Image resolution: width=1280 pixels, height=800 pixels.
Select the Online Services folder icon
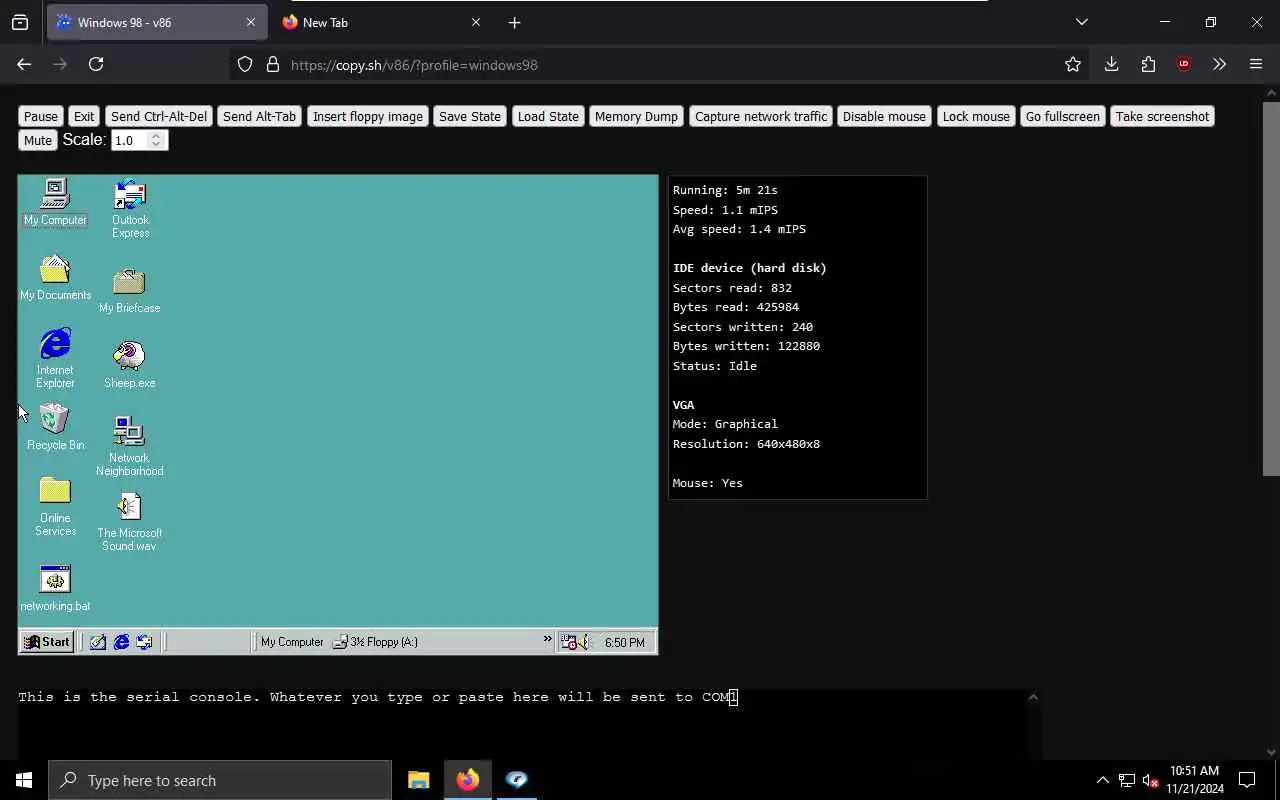pos(55,507)
